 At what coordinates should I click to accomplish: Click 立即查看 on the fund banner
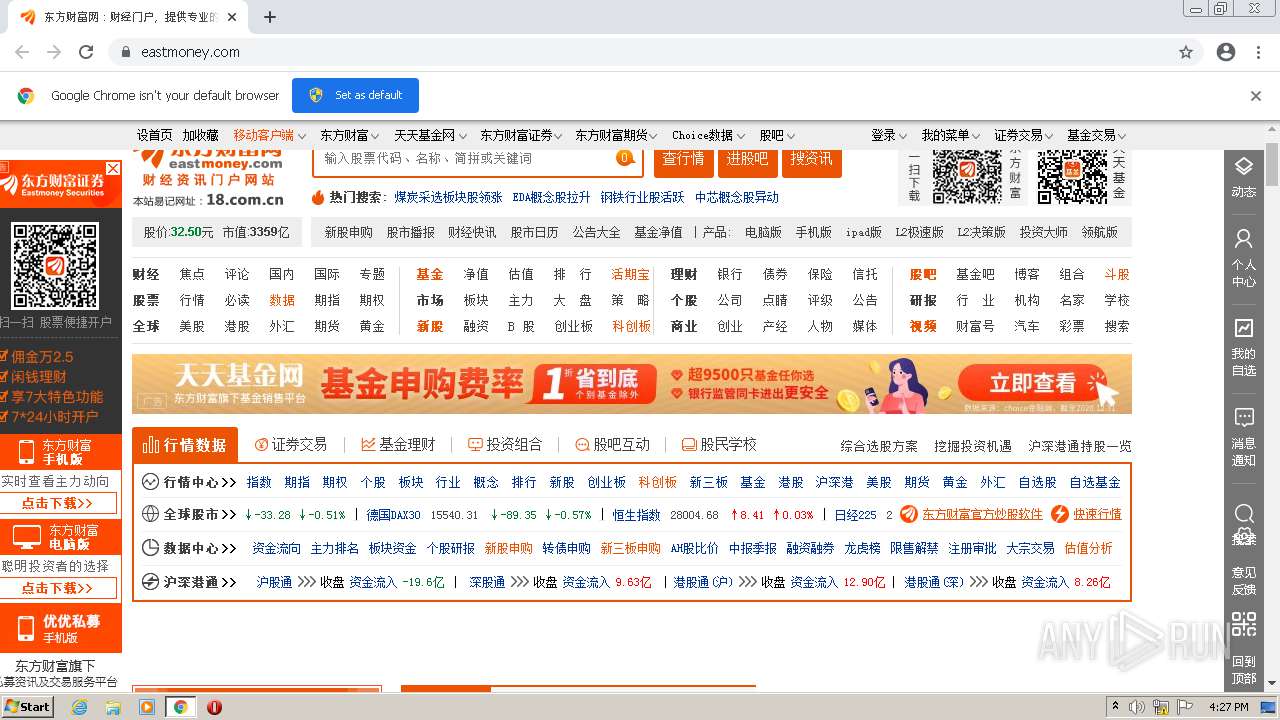pos(1034,383)
